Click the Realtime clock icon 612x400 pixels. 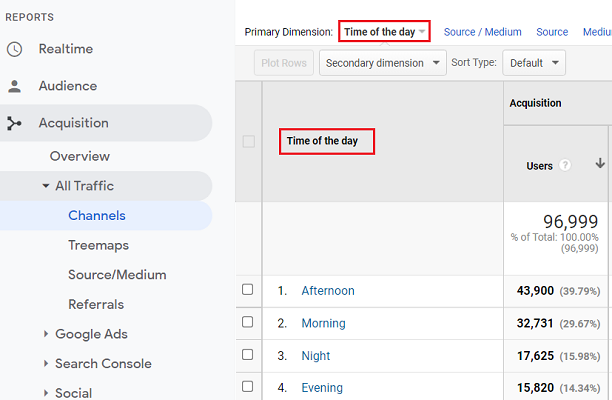[x=14, y=49]
